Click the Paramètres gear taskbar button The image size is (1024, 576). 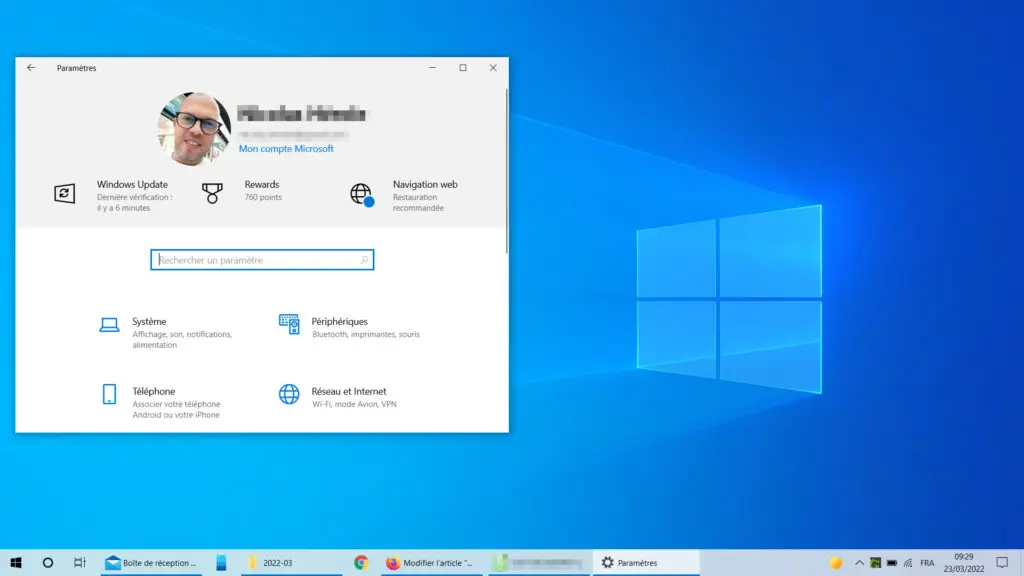pos(646,562)
